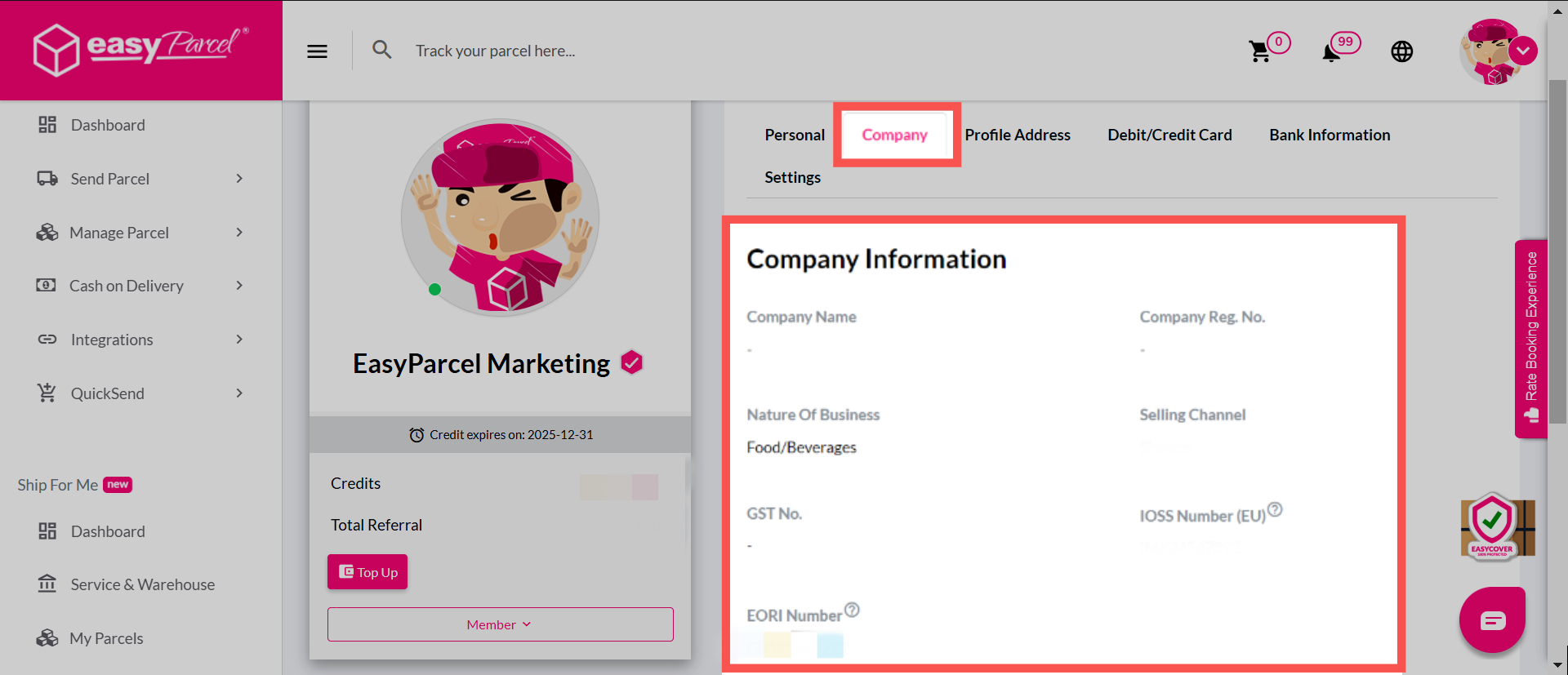The image size is (1568, 675).
Task: Click the EORI Number help icon
Action: point(852,610)
